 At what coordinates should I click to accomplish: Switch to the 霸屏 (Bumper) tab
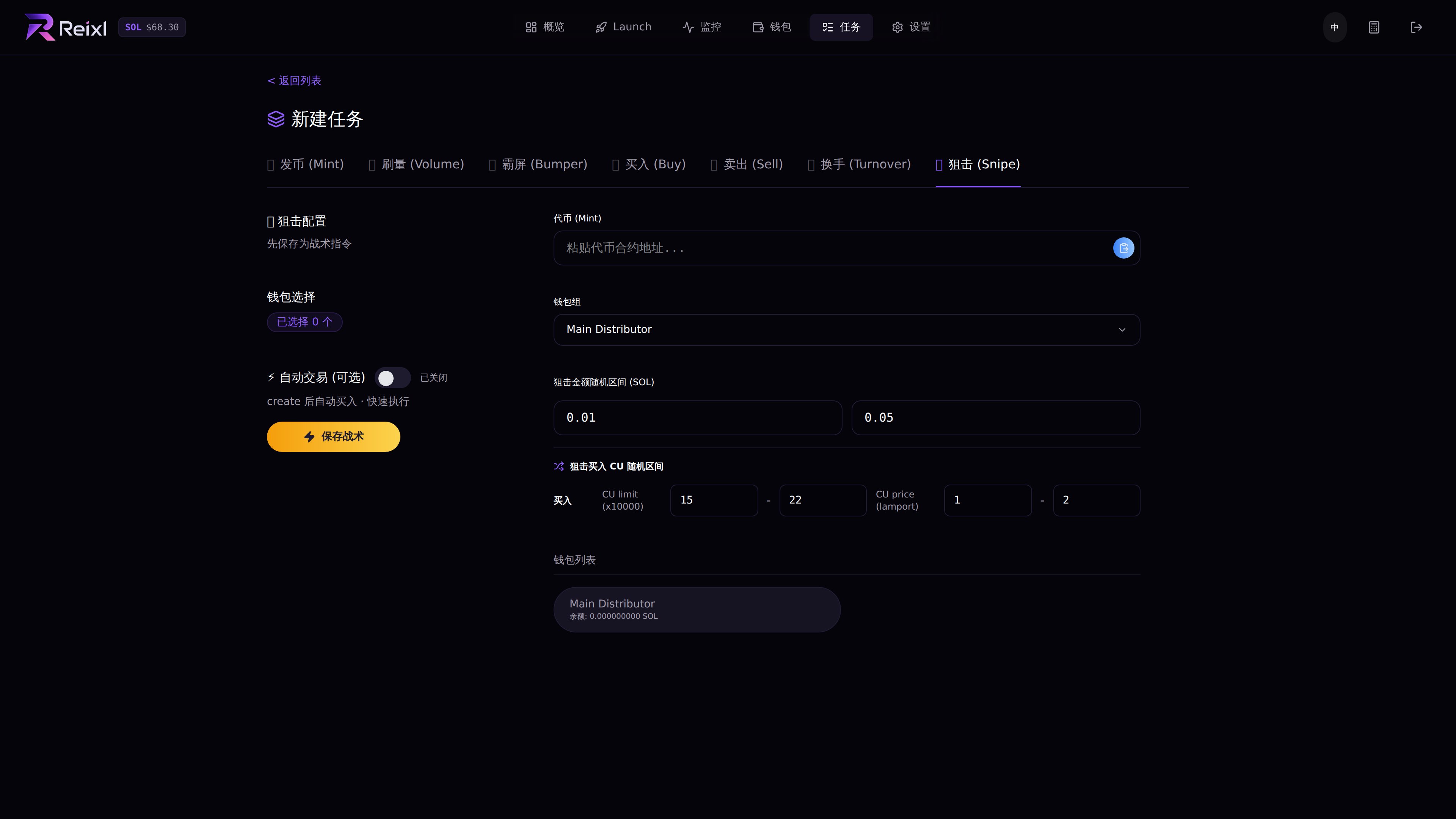[x=538, y=165]
